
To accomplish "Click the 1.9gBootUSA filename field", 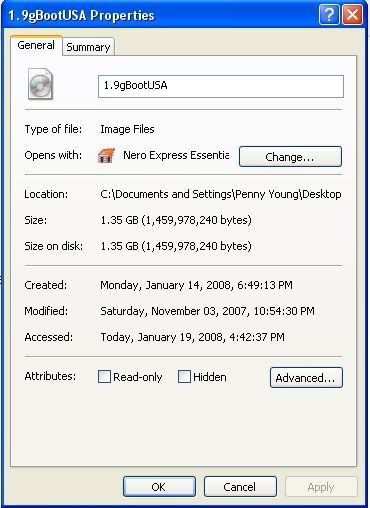I will pos(221,86).
